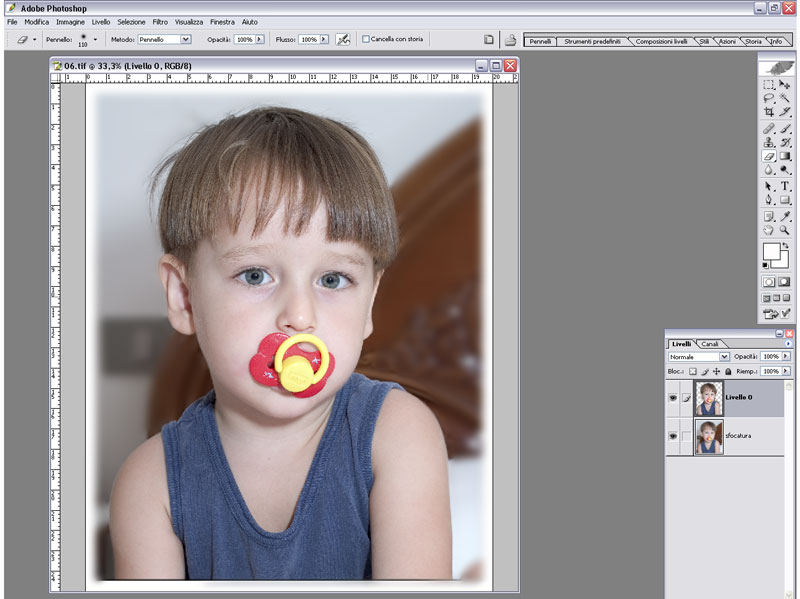Enable the airbrush option in options bar
Viewport: 800px width, 599px height.
point(343,40)
